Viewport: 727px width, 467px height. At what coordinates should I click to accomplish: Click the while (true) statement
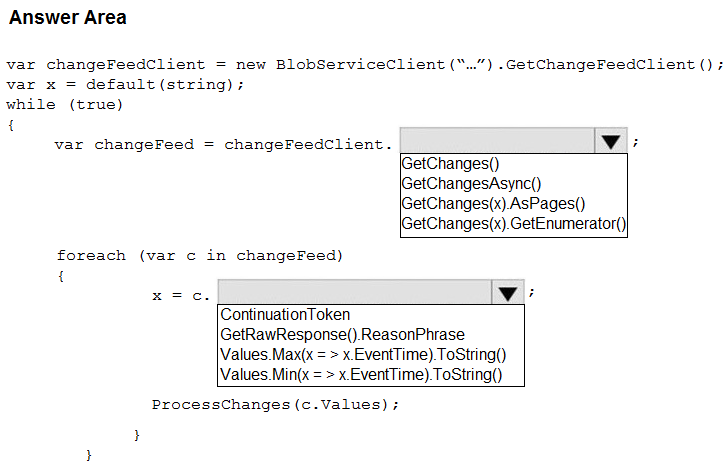[65, 104]
